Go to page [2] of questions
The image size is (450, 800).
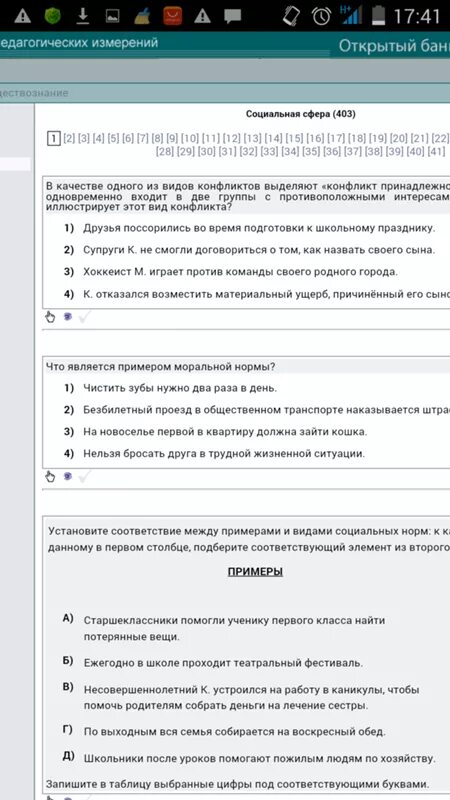69,138
